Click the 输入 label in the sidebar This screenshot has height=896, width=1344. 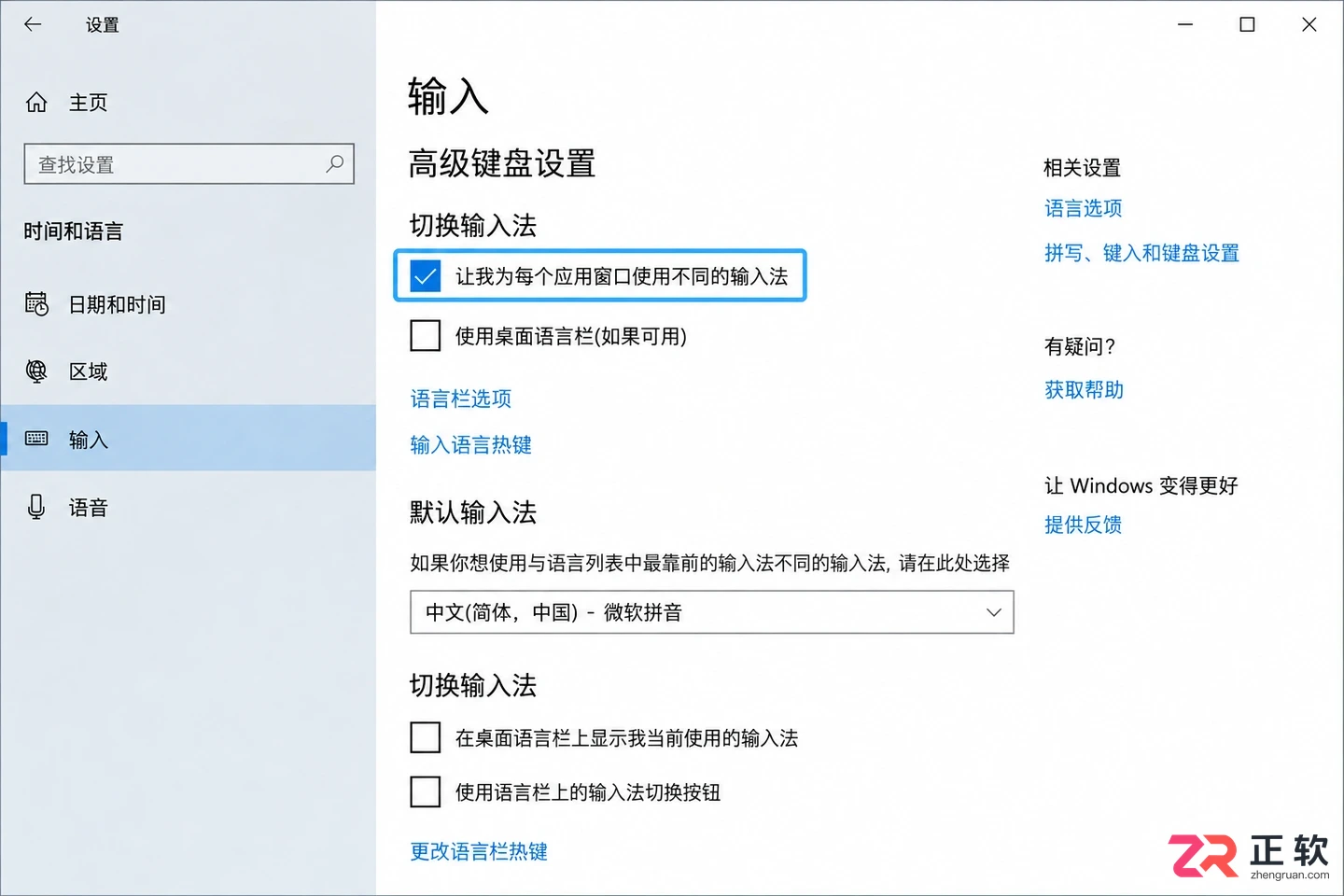click(x=89, y=440)
